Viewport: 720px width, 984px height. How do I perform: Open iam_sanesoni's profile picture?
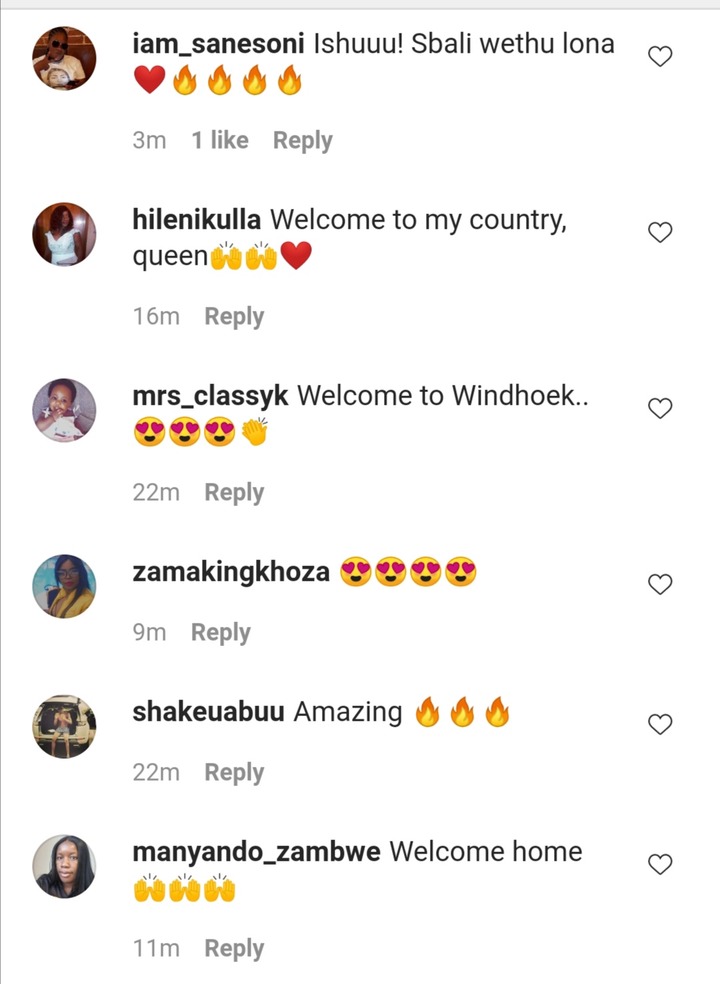coord(64,58)
